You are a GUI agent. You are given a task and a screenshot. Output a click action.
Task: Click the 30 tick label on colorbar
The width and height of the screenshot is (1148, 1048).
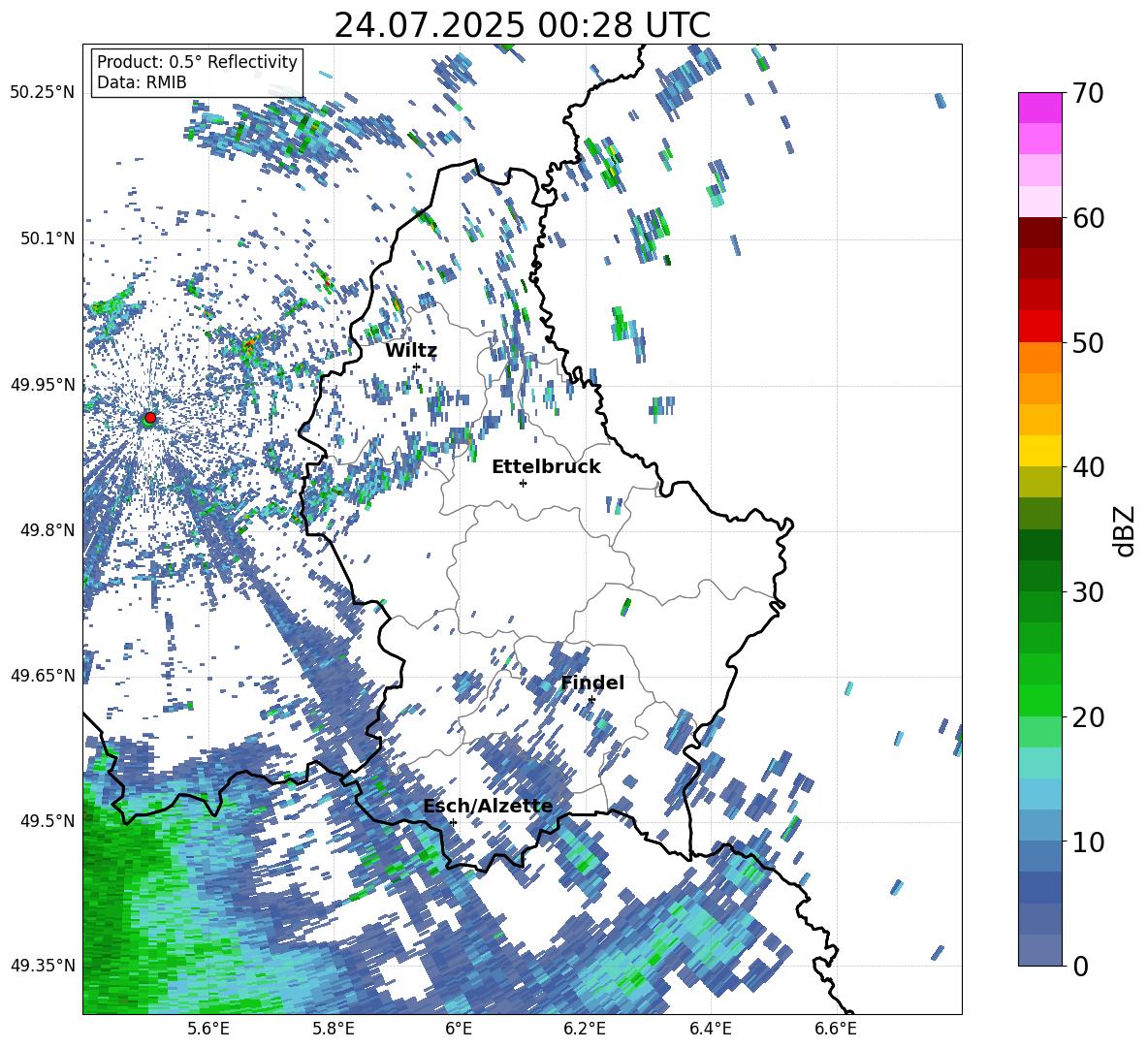click(x=1088, y=592)
